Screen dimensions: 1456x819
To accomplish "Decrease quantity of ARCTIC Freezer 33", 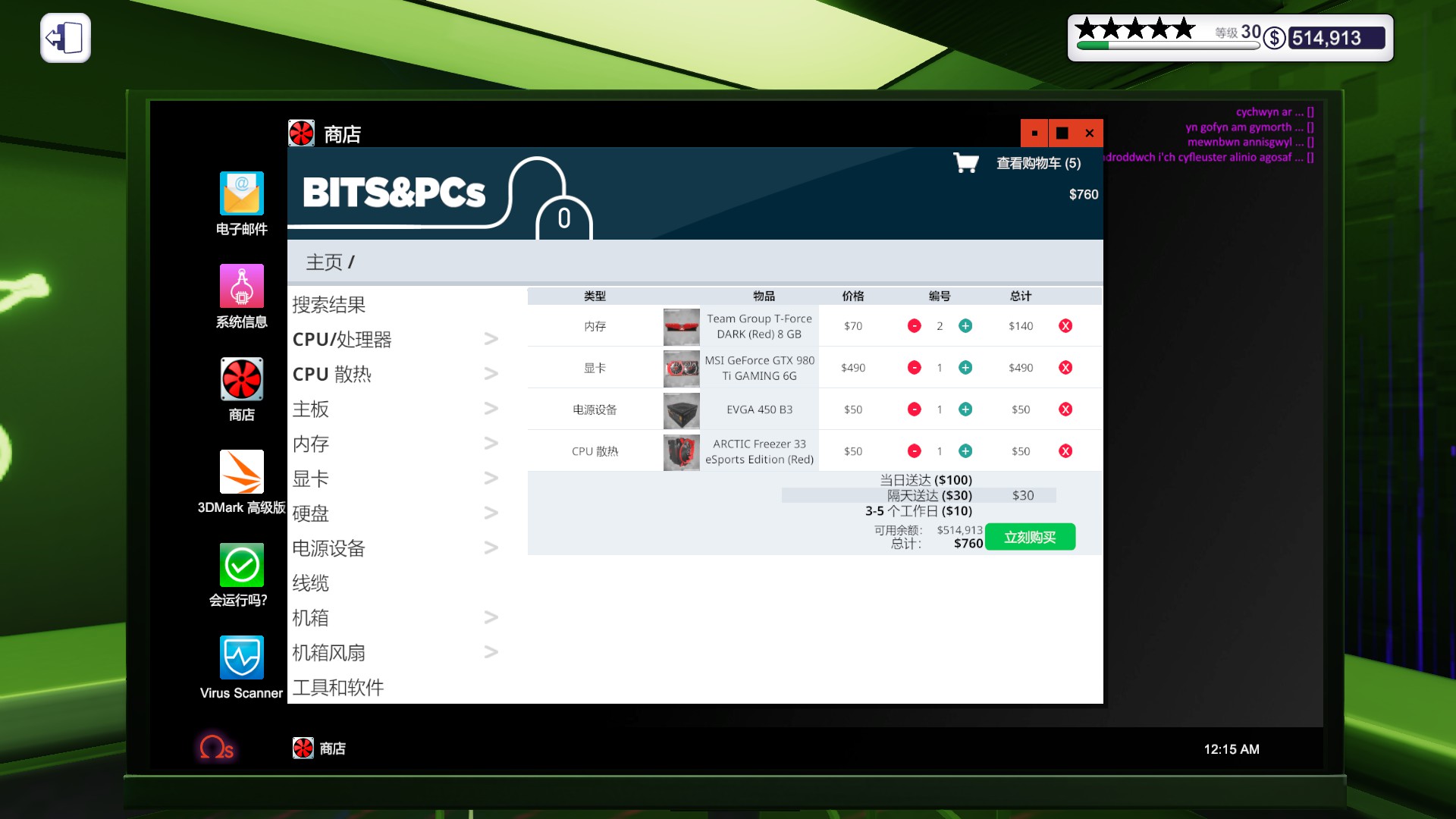I will click(x=915, y=451).
